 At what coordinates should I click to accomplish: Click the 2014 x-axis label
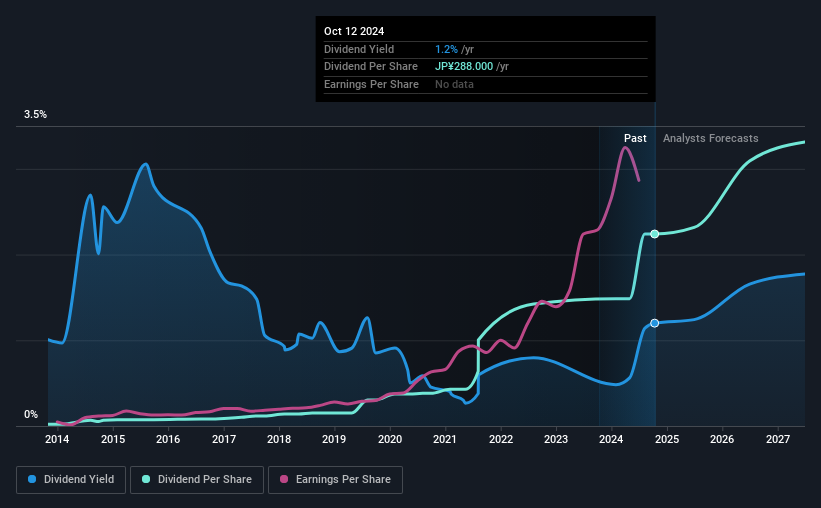(x=57, y=439)
